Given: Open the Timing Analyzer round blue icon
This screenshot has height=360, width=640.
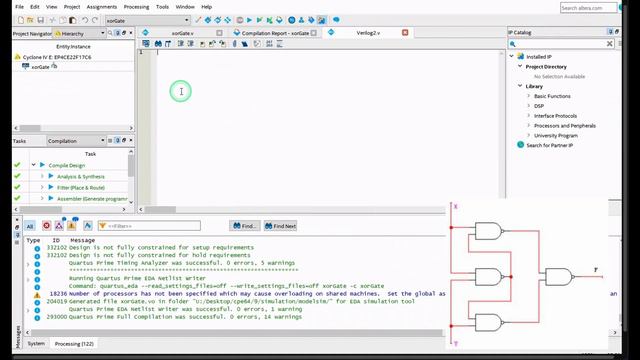Looking at the screenshot, I should pos(291,20).
